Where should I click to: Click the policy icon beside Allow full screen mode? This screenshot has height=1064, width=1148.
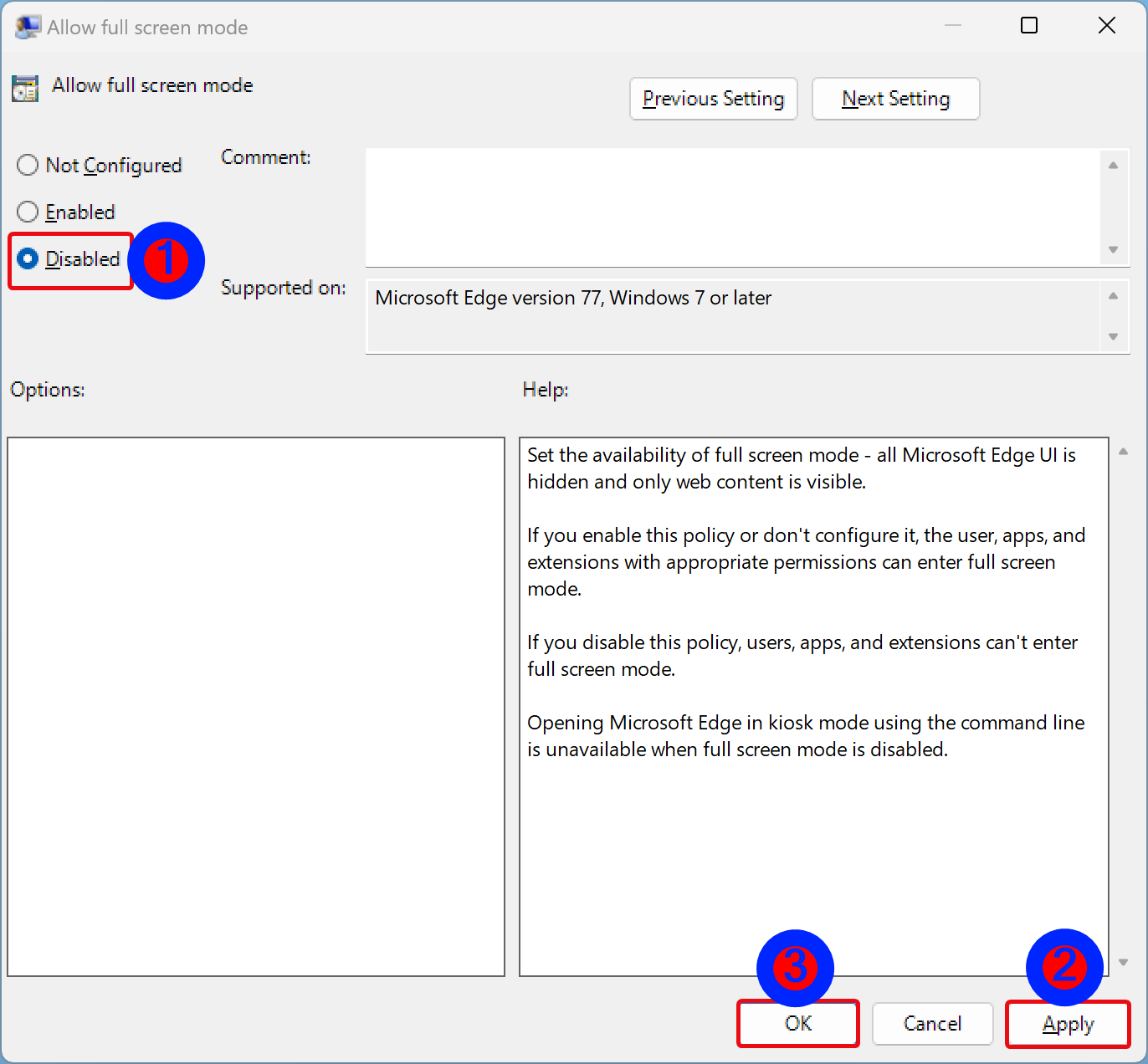[24, 88]
